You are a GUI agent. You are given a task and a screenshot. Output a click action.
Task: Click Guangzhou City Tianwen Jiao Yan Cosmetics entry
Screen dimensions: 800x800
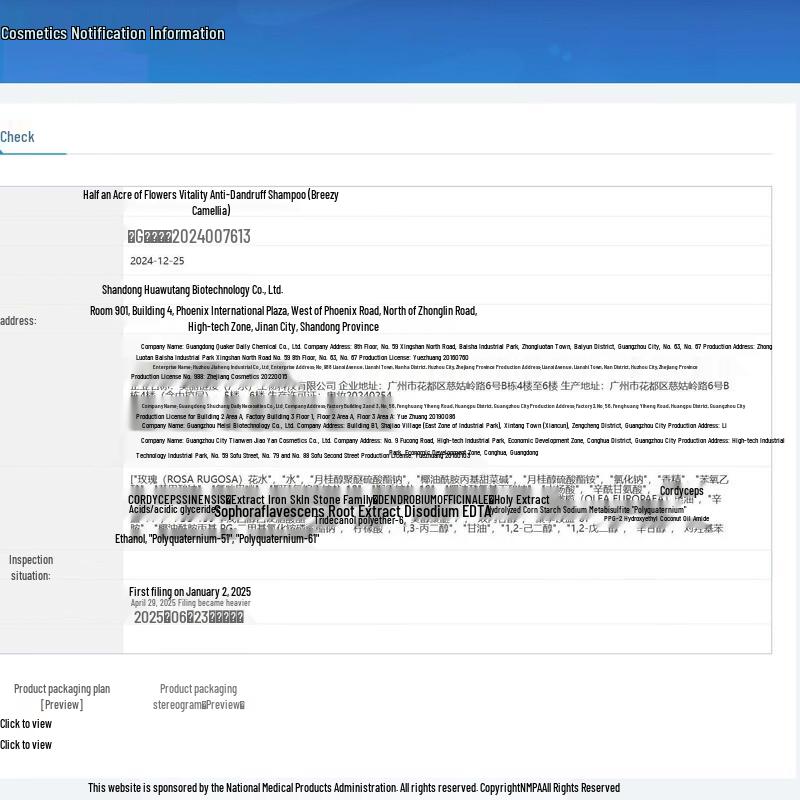460,447
